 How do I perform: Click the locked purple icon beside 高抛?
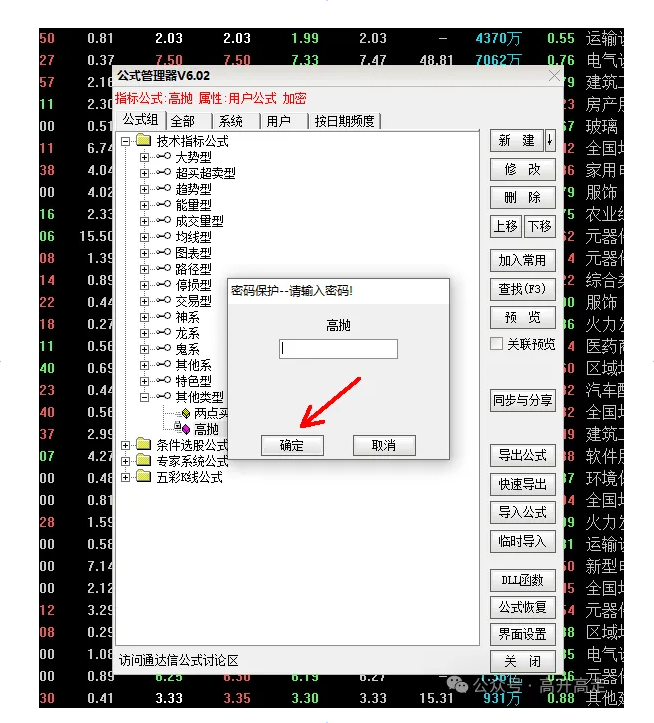(183, 428)
